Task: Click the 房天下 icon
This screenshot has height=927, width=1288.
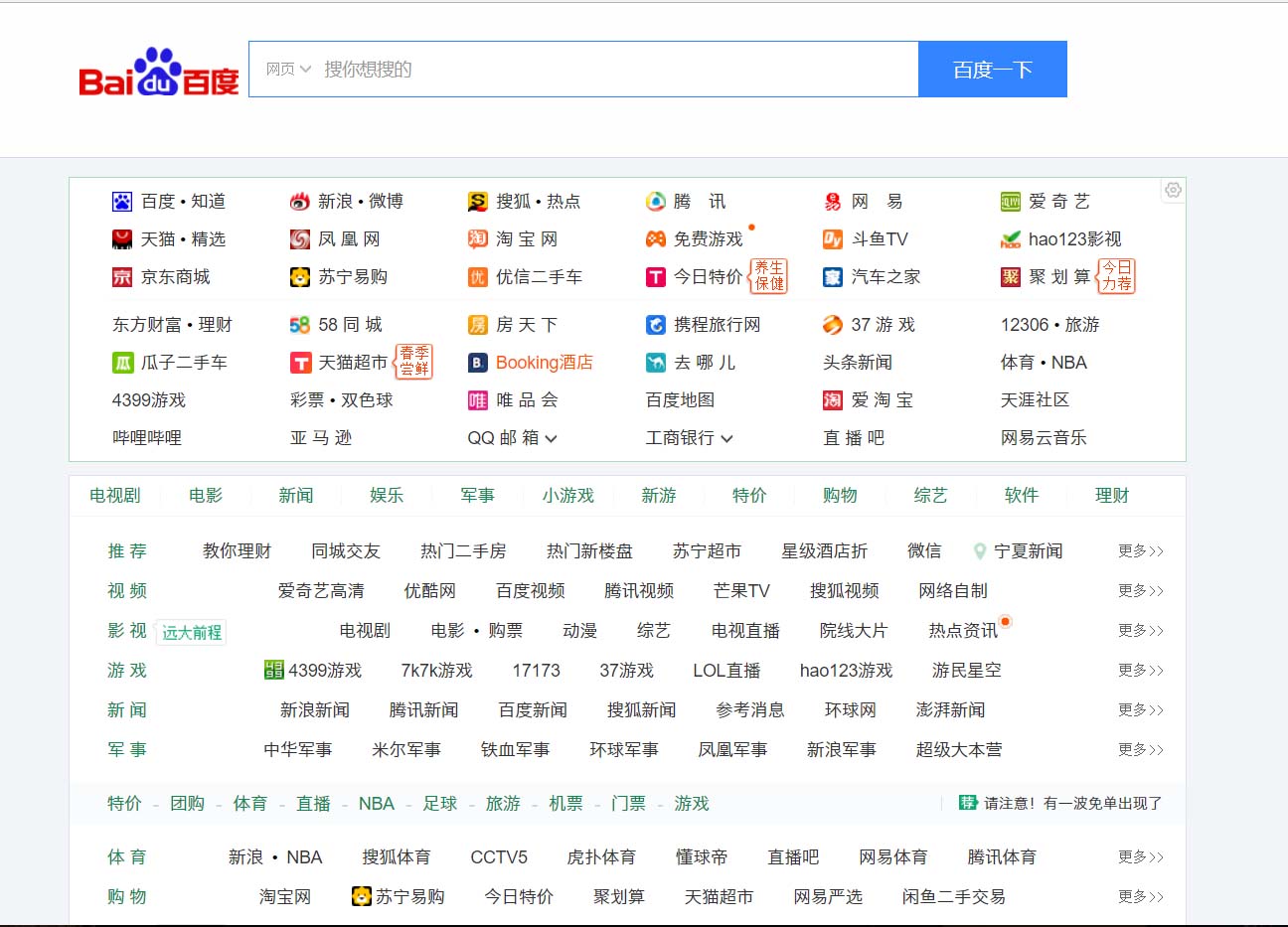Action: pyautogui.click(x=478, y=325)
